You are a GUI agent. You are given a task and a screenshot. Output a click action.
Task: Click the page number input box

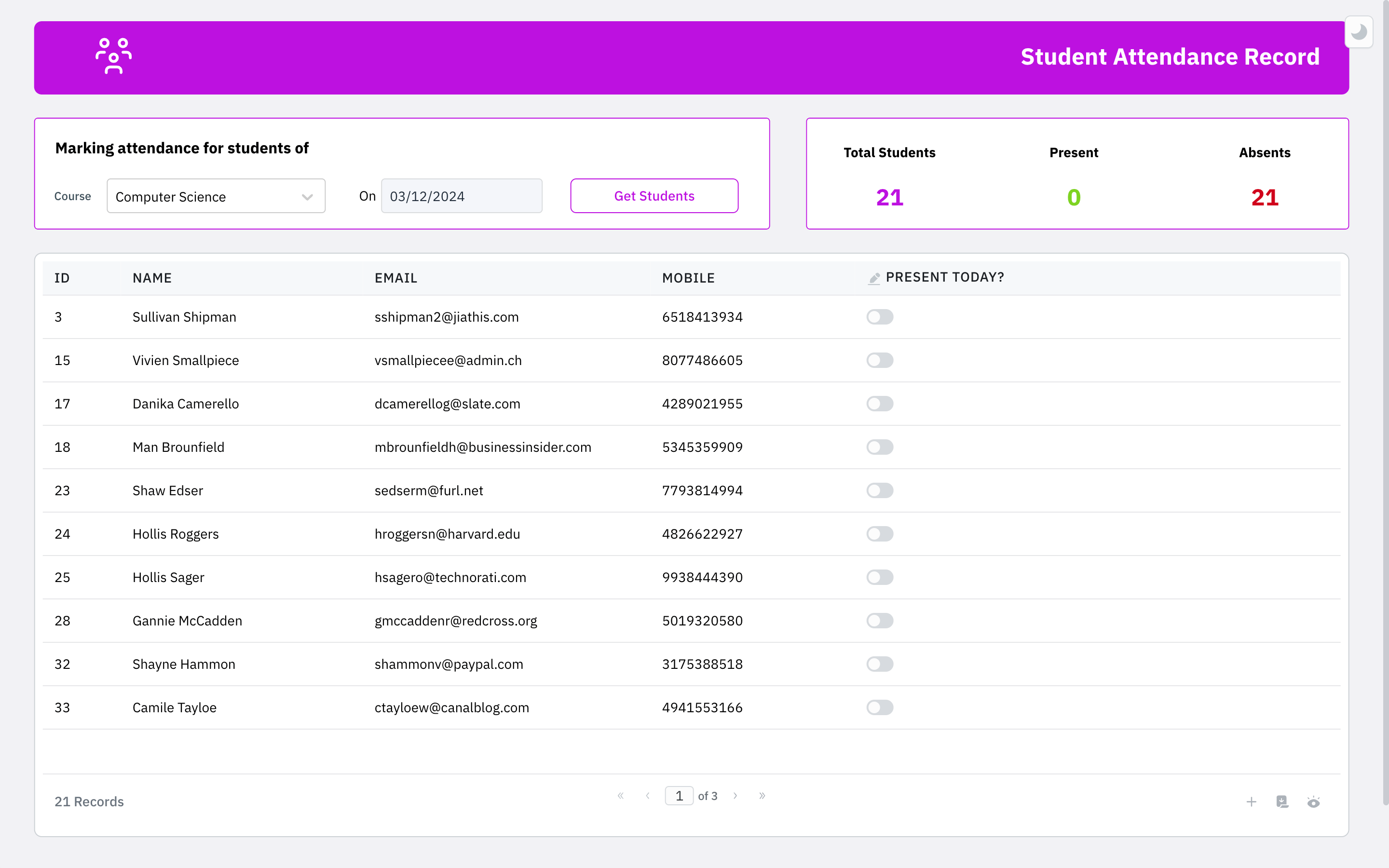pyautogui.click(x=679, y=796)
